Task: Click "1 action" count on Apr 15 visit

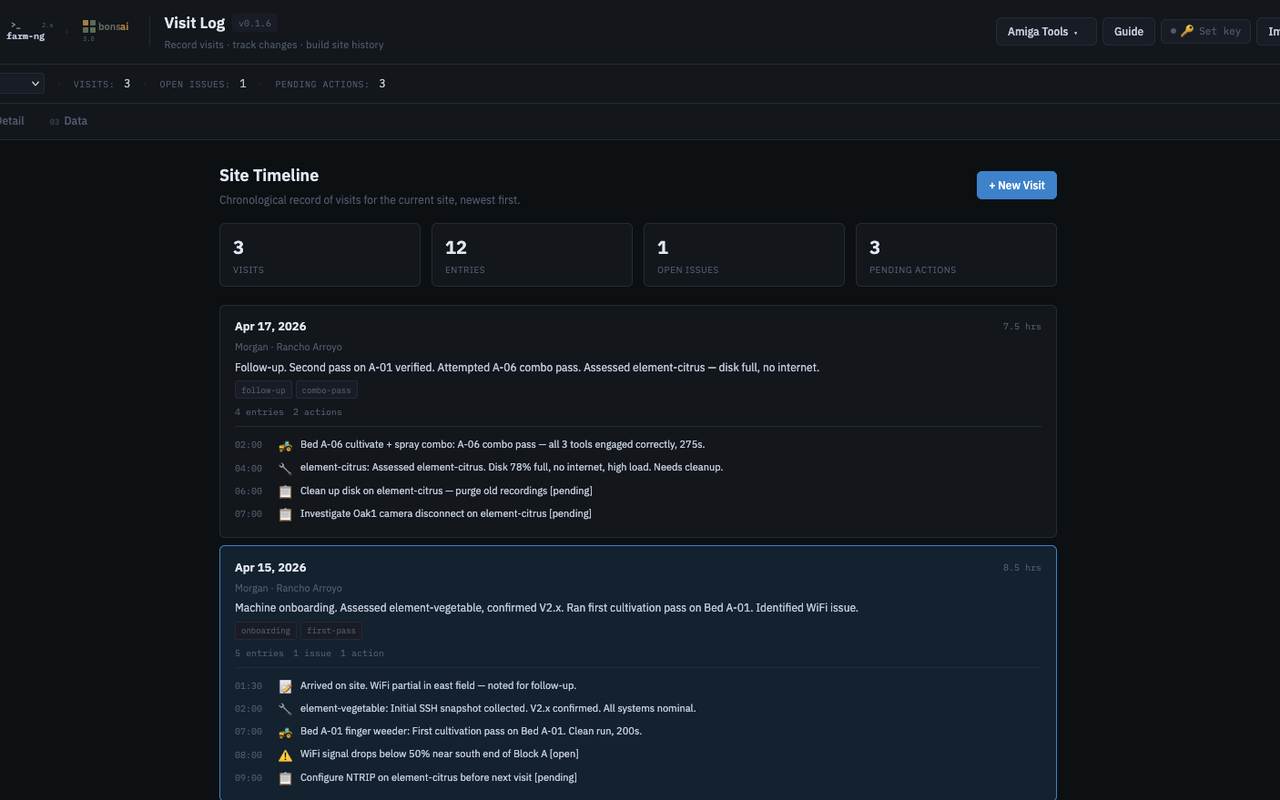Action: [362, 653]
